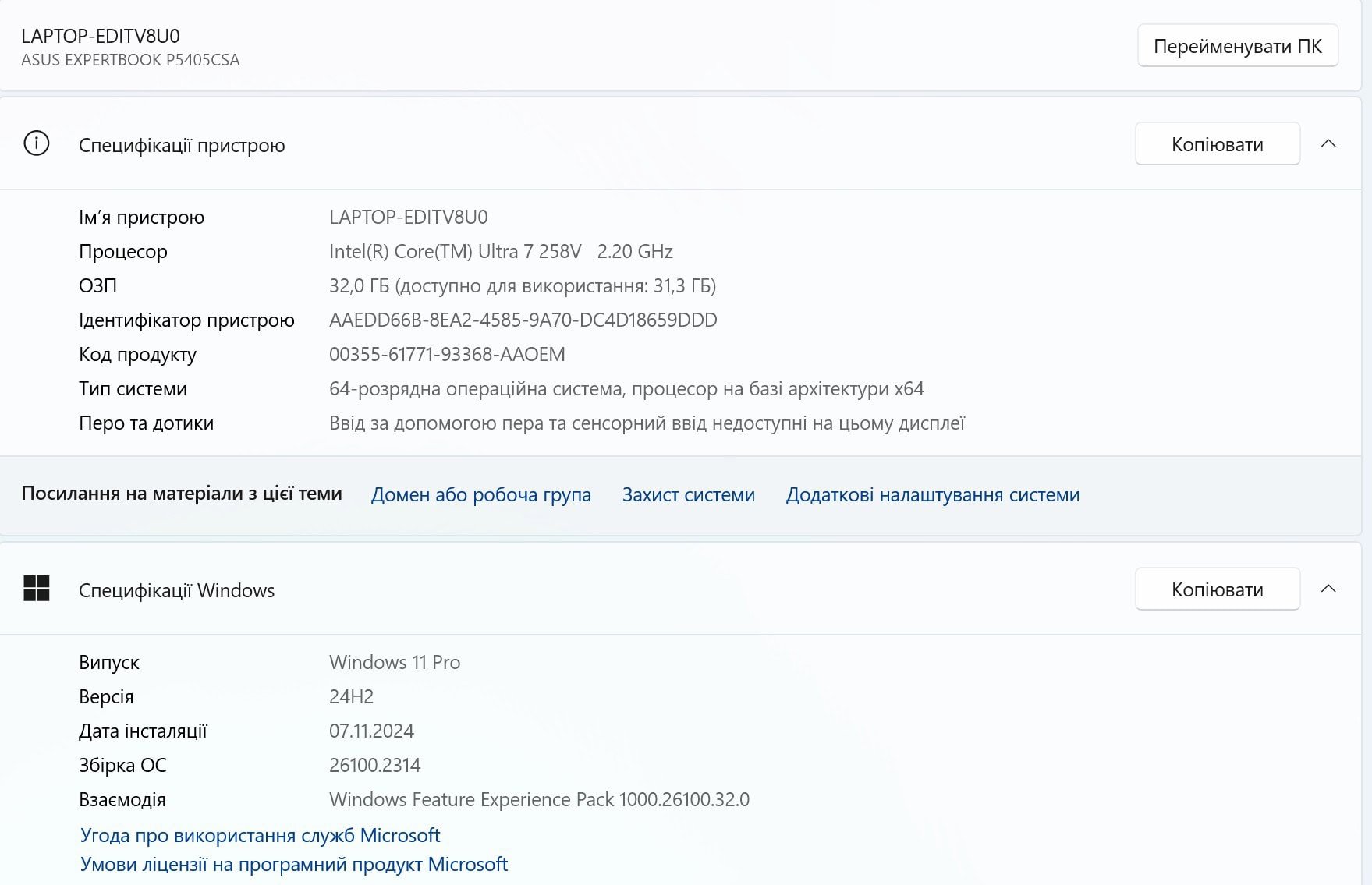The width and height of the screenshot is (1372, 885).
Task: Open the Microsoft services usage agreement
Action: (x=259, y=834)
